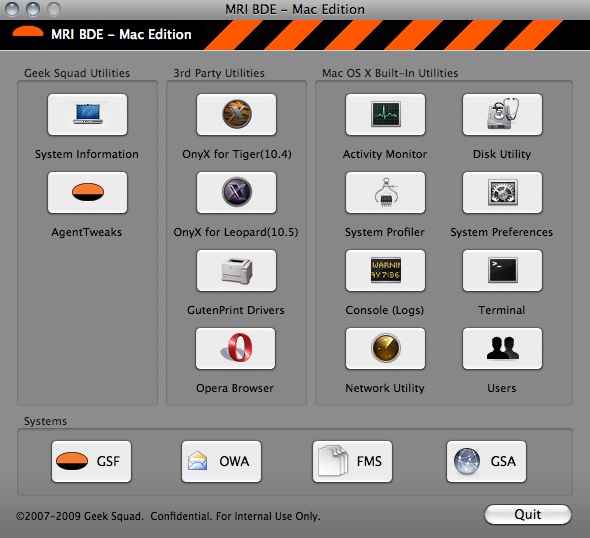Open Console (Logs) warning icon
590x538 pixels.
[385, 270]
